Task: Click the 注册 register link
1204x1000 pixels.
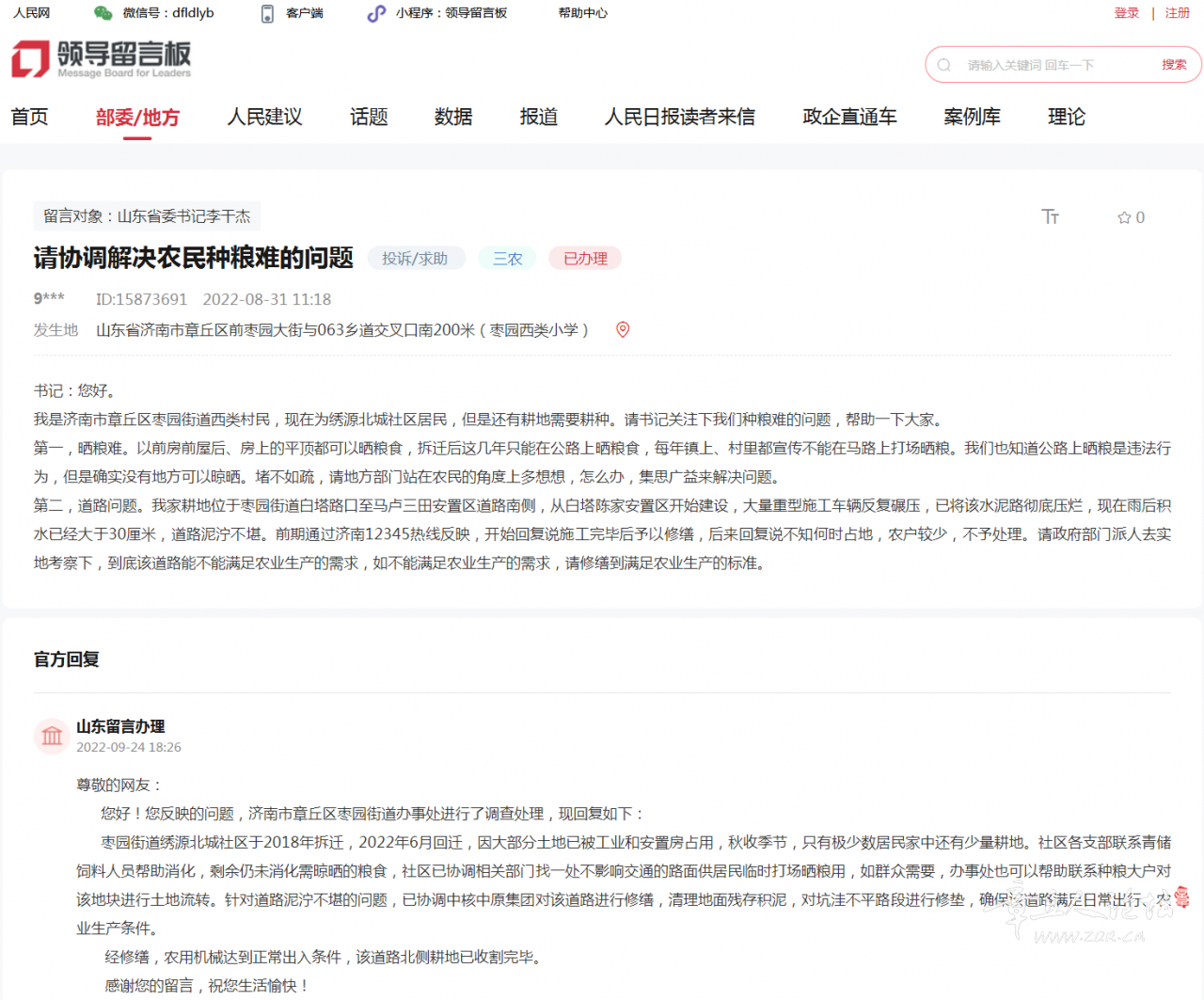Action: tap(1178, 13)
